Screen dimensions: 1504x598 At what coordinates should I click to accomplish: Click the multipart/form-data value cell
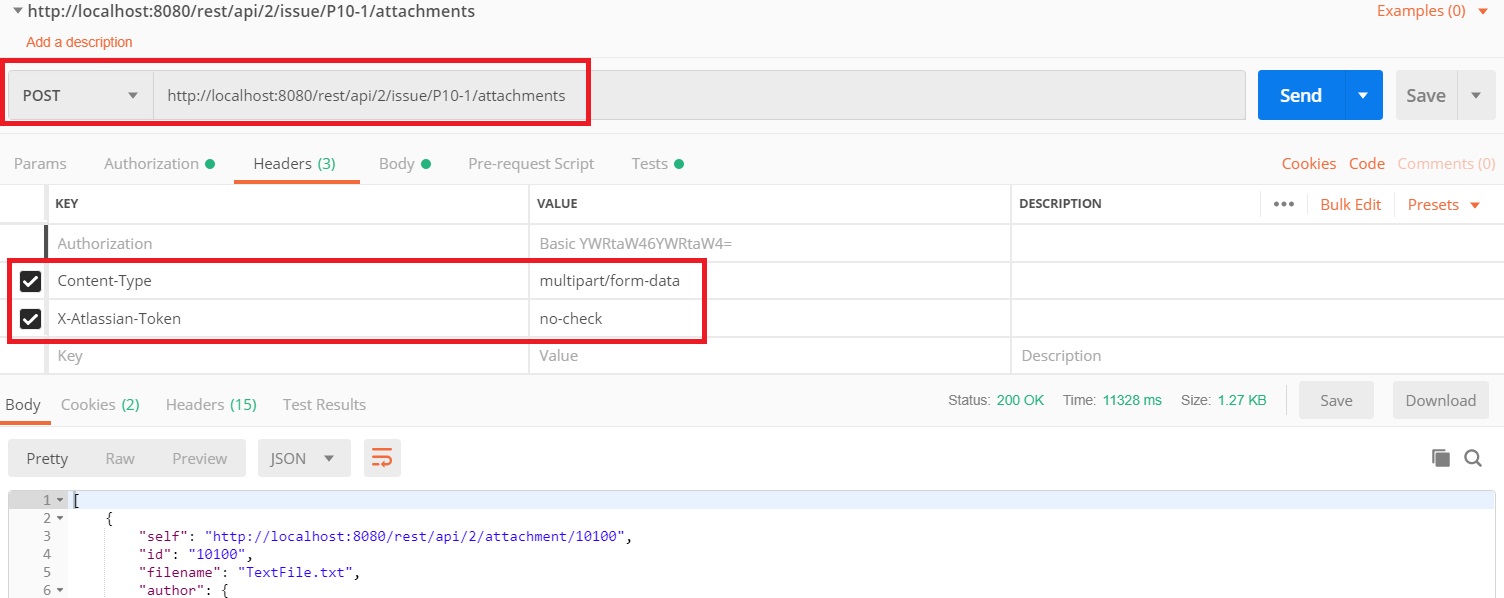(x=770, y=281)
